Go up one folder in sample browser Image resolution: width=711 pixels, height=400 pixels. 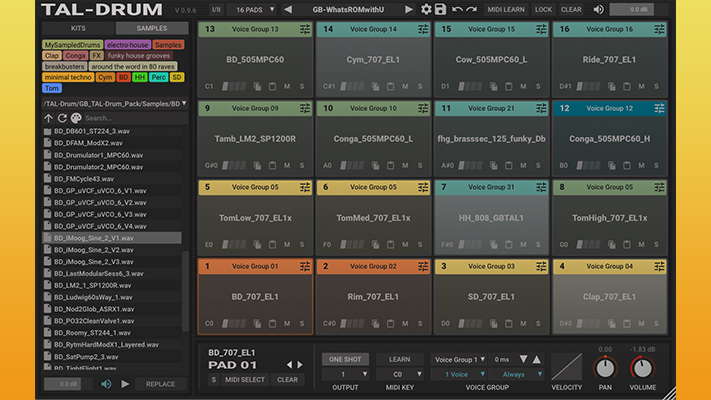[x=48, y=118]
